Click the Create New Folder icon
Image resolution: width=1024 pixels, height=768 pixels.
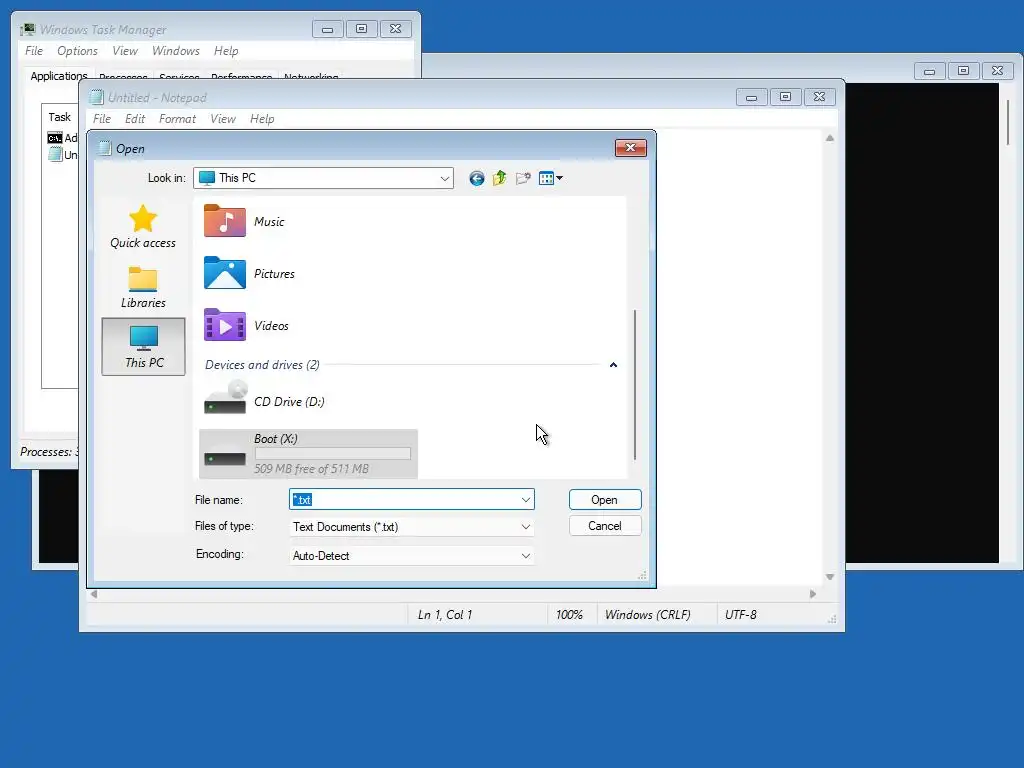[x=522, y=178]
